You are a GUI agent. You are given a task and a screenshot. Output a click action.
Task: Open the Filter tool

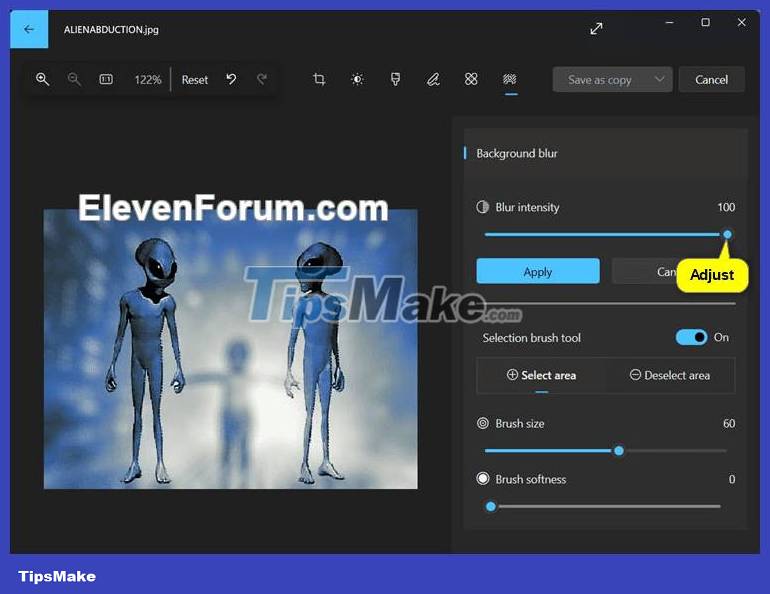tap(395, 79)
